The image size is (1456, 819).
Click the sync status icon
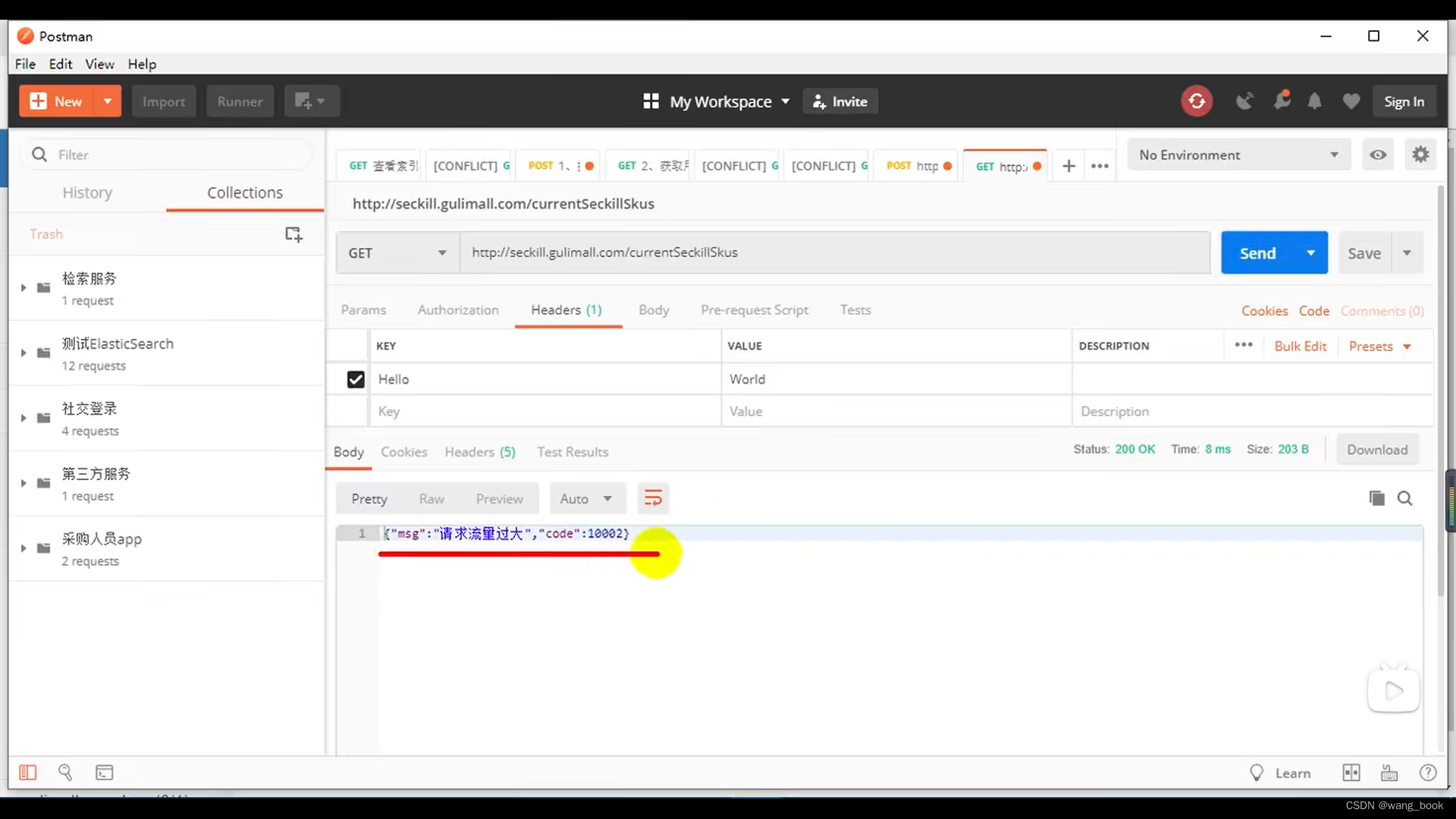point(1196,102)
